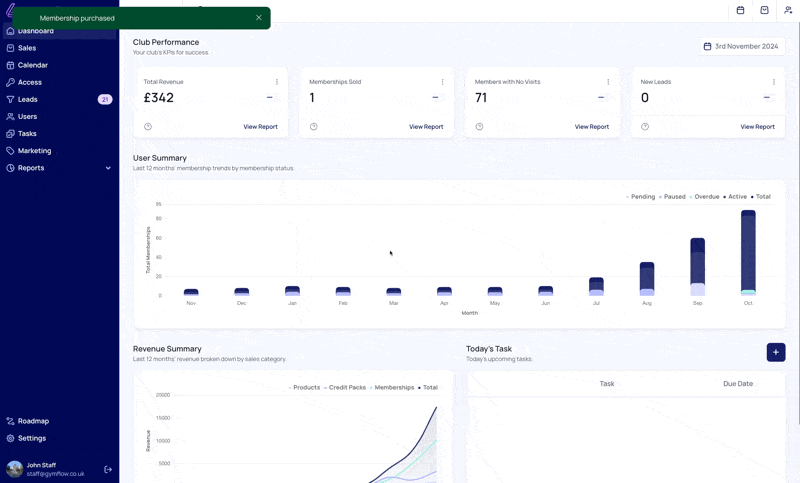Open Total Revenue card three-dot menu
Screen dimensions: 800x483
(x=277, y=82)
